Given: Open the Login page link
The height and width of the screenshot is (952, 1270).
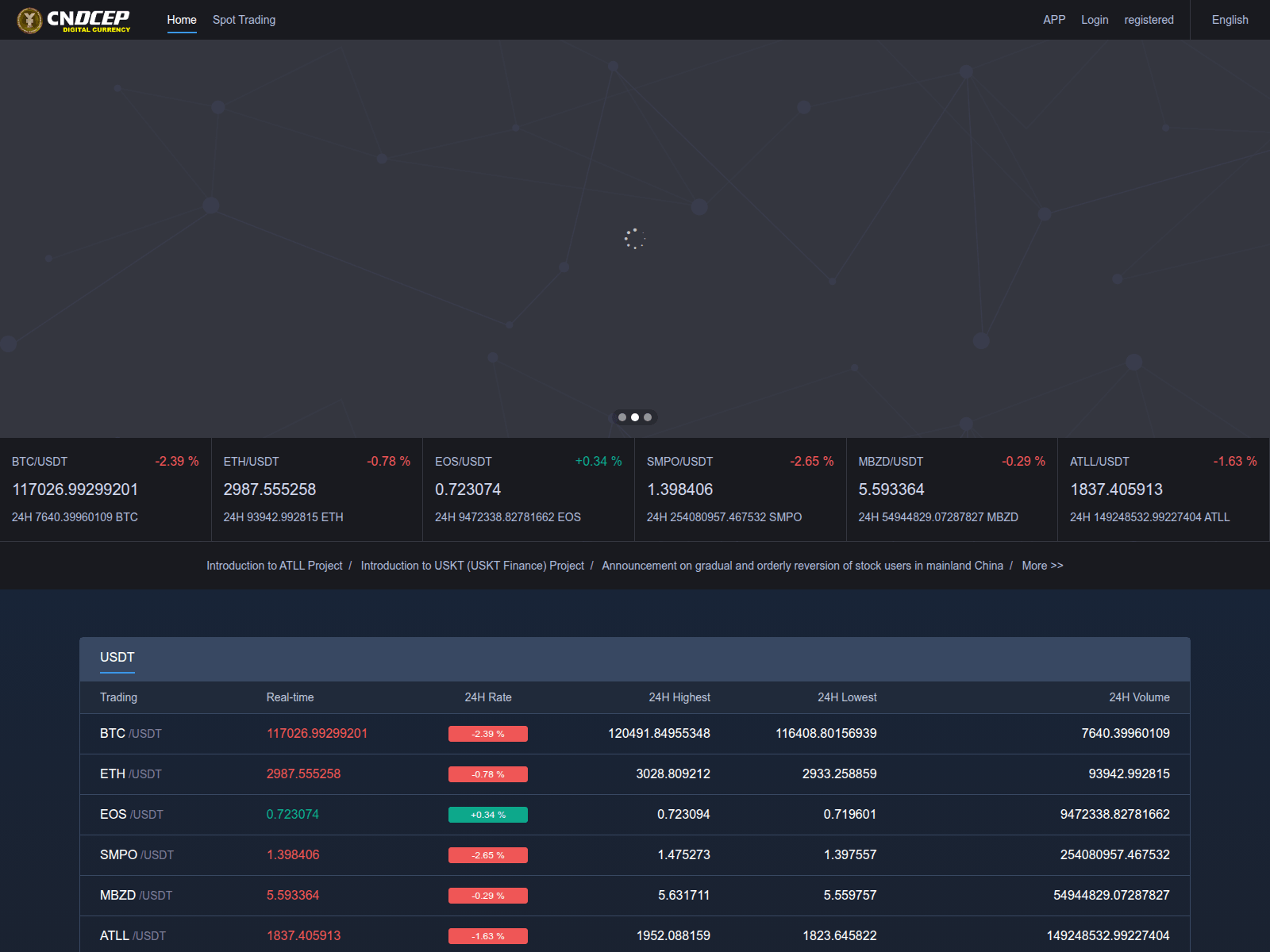Looking at the screenshot, I should (1095, 20).
